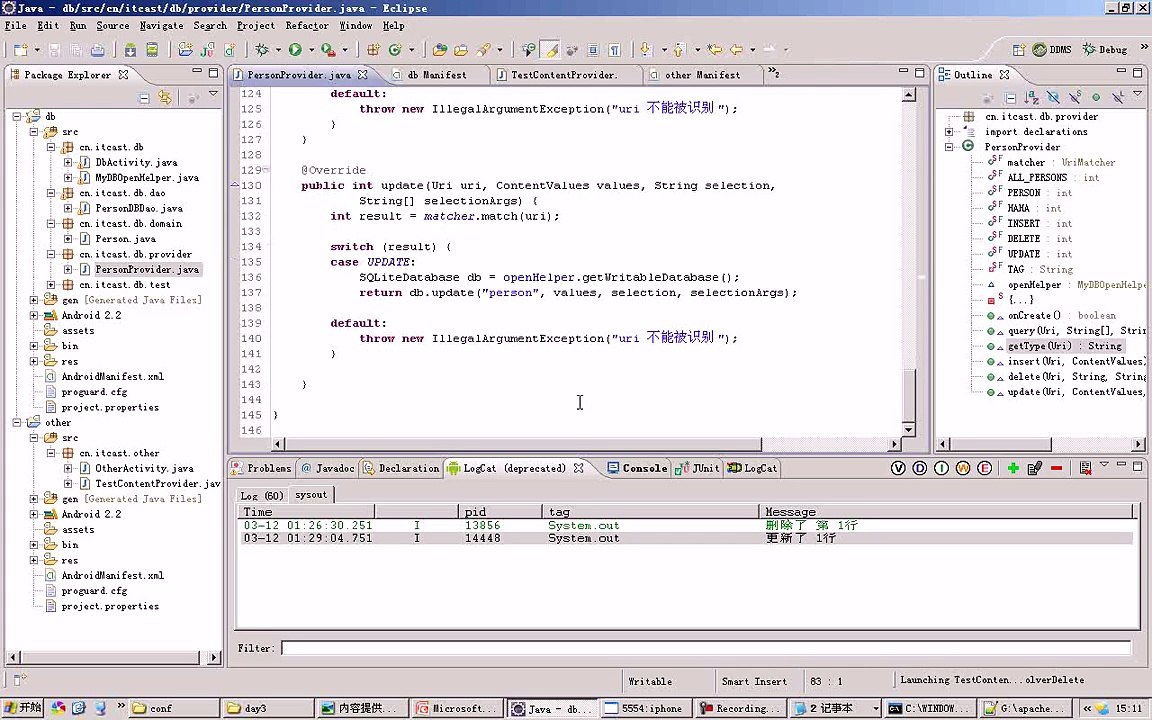Click the Print toolbar icon
1152x720 pixels.
pyautogui.click(x=97, y=49)
